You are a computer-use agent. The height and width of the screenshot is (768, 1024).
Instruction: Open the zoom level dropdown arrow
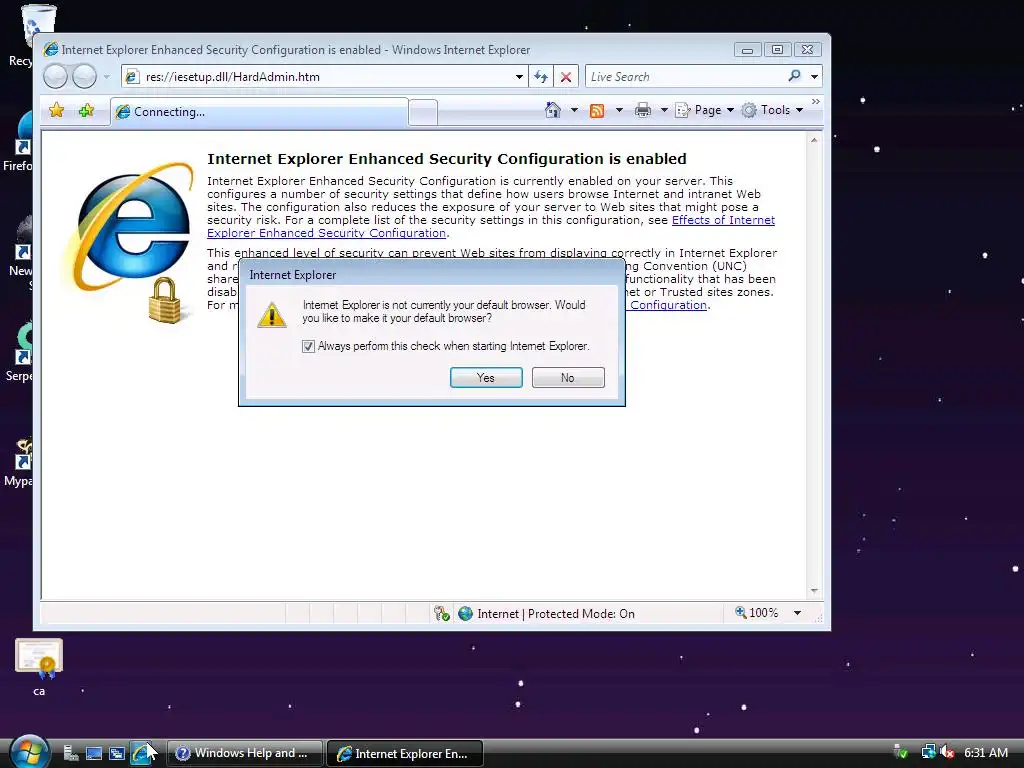[797, 613]
